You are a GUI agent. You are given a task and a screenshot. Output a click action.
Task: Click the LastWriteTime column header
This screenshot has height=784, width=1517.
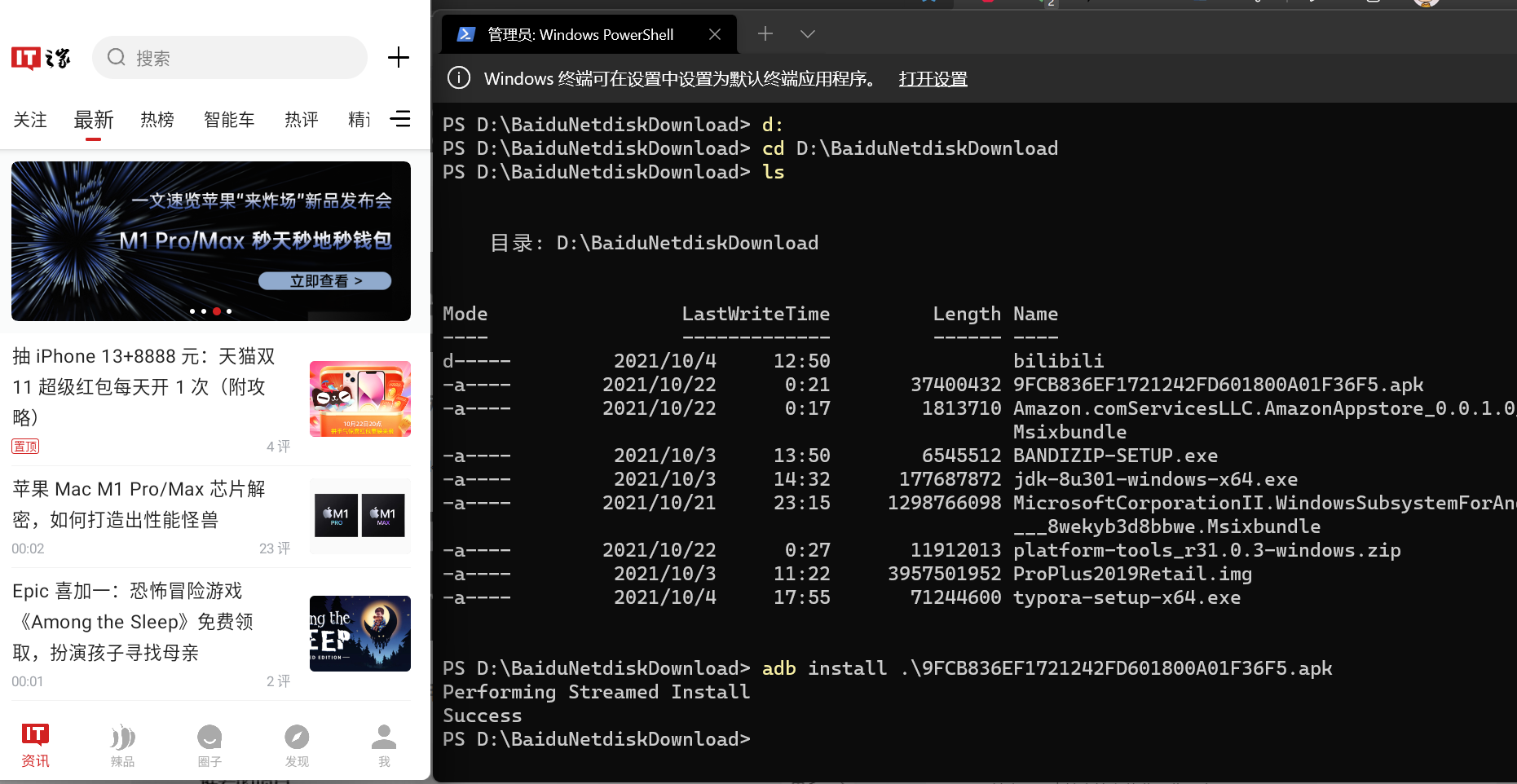click(x=756, y=314)
